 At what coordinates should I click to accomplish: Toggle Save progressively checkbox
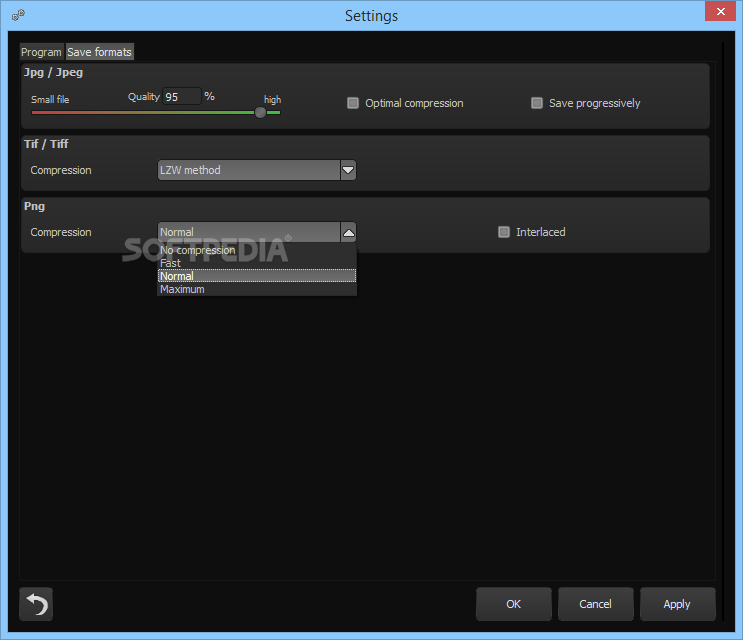(537, 103)
